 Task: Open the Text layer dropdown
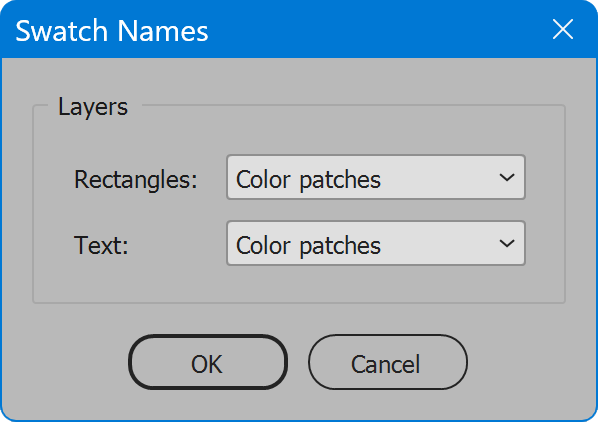pyautogui.click(x=376, y=243)
